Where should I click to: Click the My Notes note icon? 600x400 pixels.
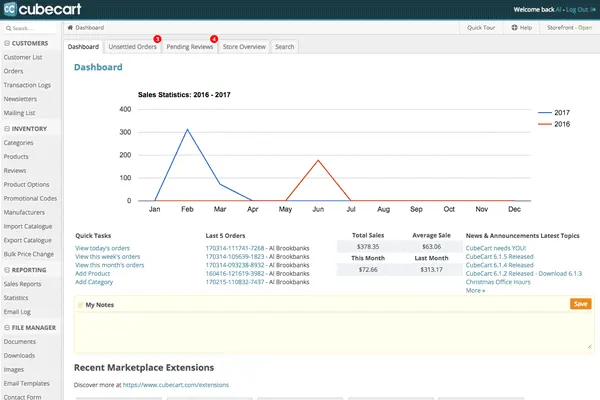[81, 303]
